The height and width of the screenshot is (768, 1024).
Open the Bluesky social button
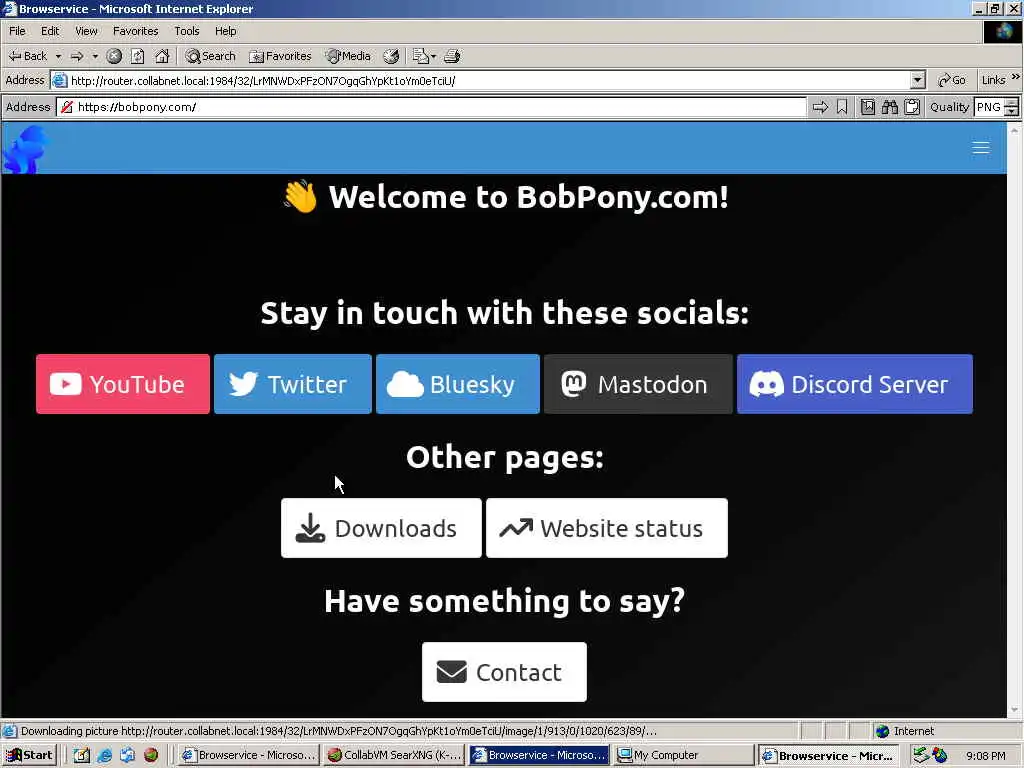pyautogui.click(x=458, y=384)
